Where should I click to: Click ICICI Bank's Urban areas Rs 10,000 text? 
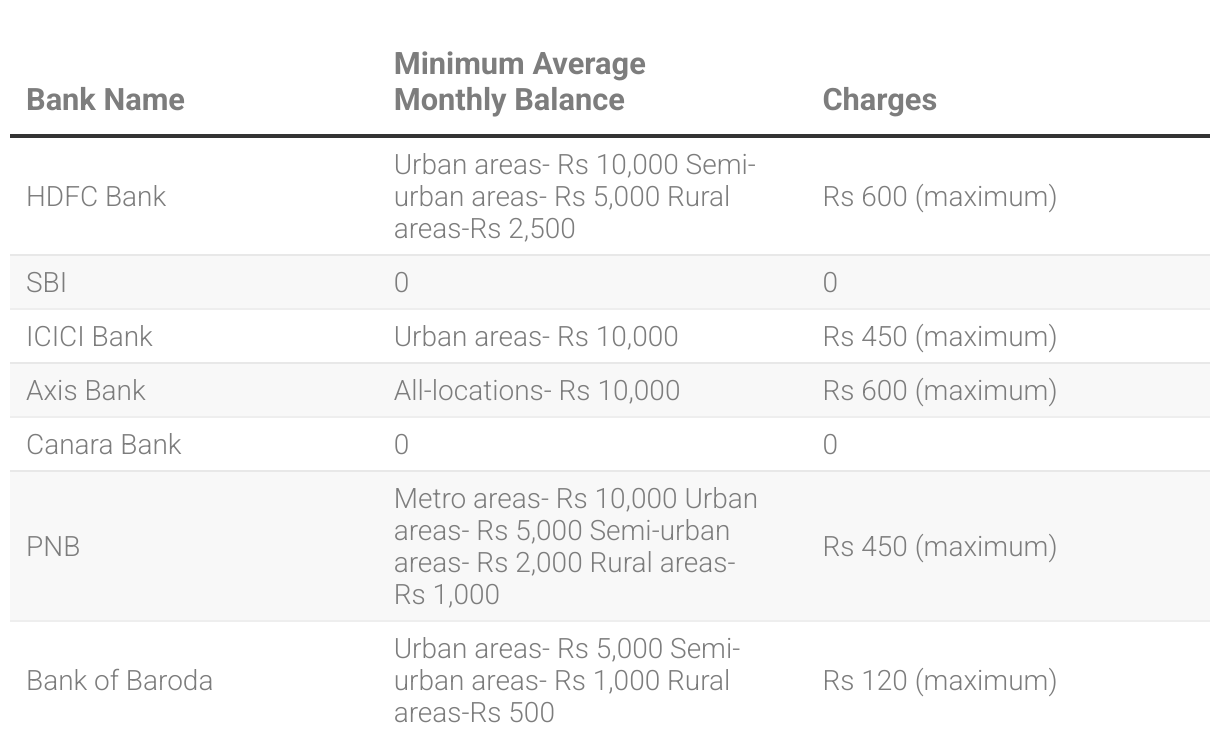pyautogui.click(x=536, y=337)
